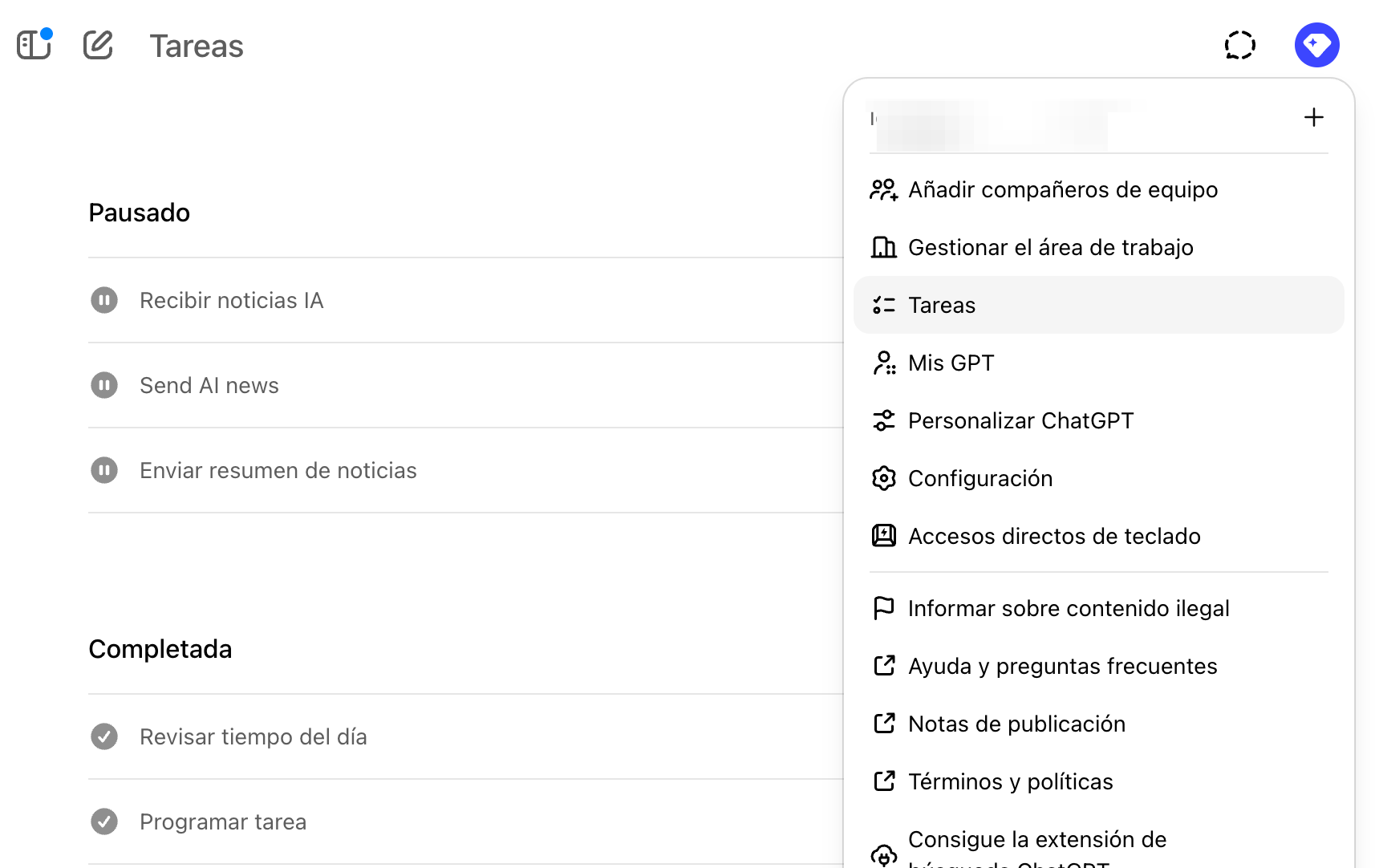Viewport: 1375px width, 868px height.
Task: Click the add teammates people icon
Action: click(883, 190)
